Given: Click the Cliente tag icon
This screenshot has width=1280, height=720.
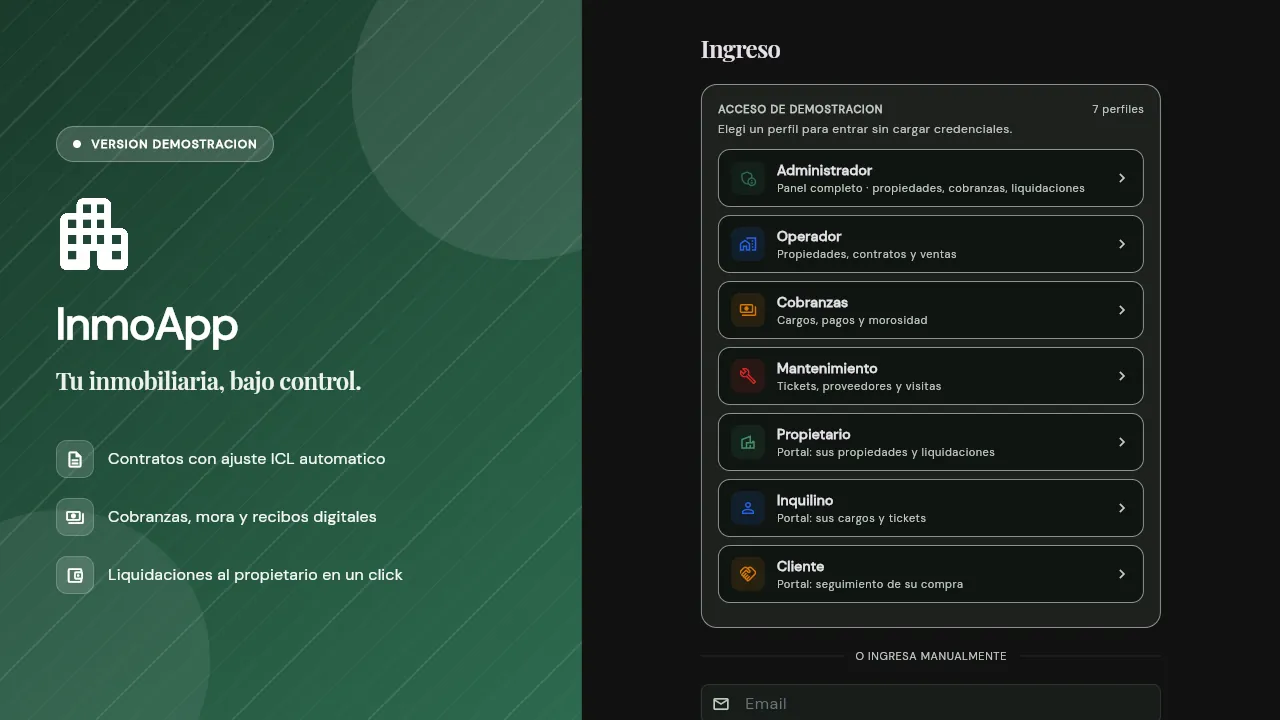Looking at the screenshot, I should tap(748, 574).
